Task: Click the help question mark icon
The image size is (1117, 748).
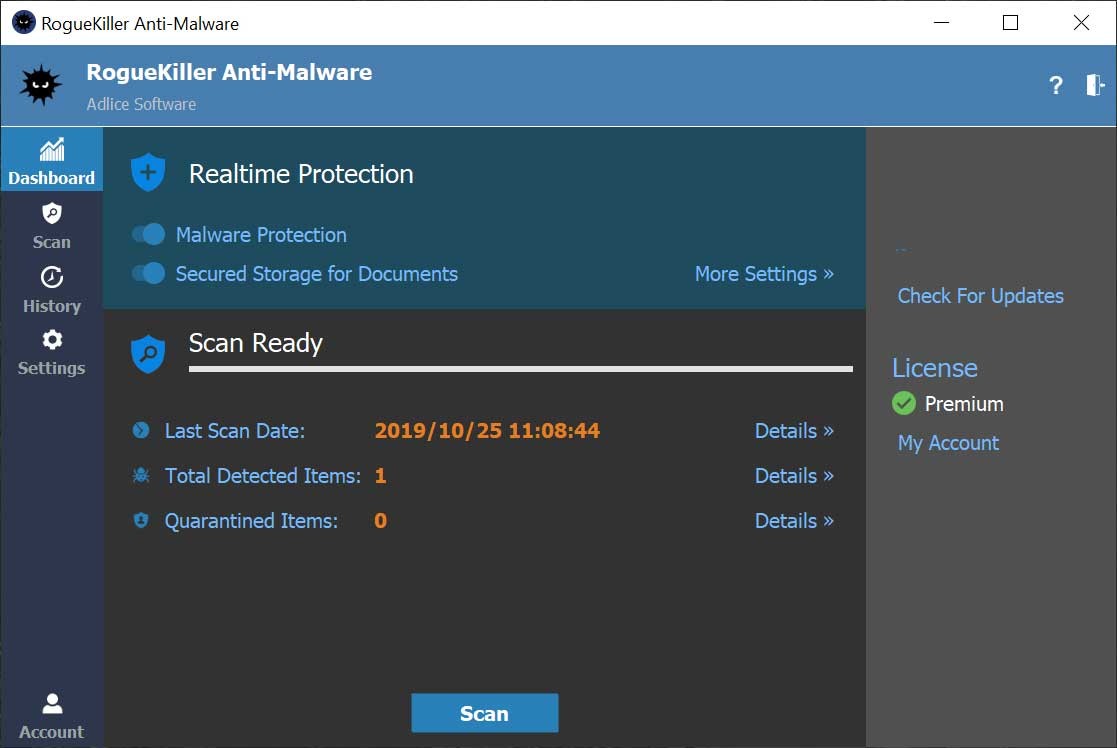Action: pyautogui.click(x=1055, y=86)
